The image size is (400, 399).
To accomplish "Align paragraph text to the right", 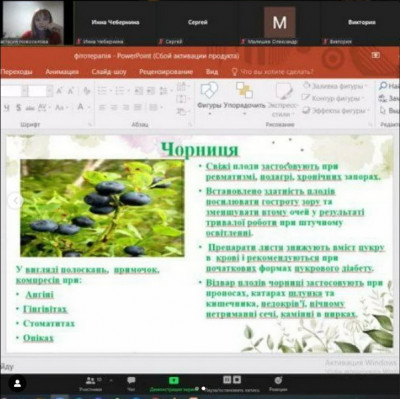I will click(x=126, y=108).
